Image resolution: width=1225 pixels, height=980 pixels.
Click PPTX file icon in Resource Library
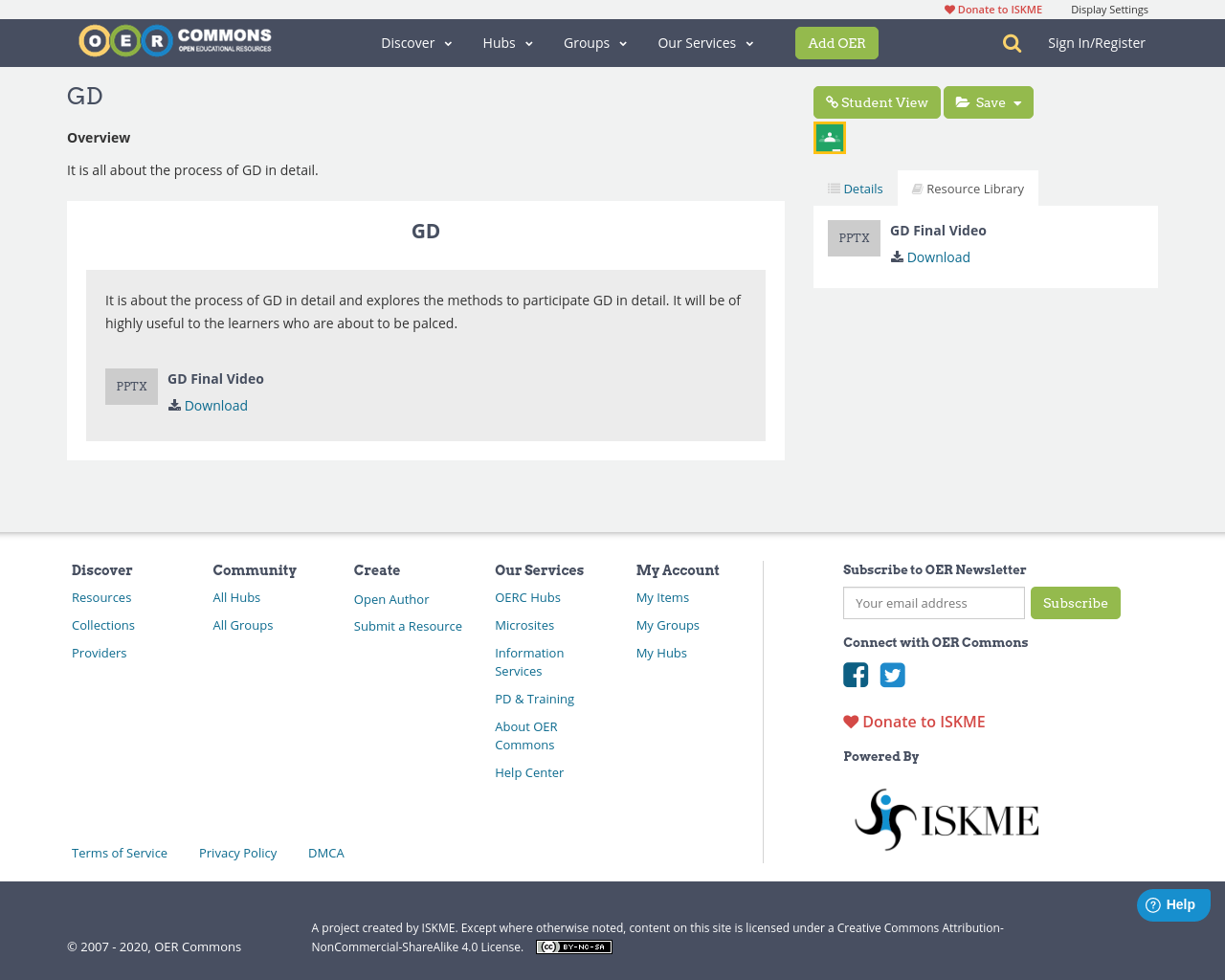[x=854, y=238]
